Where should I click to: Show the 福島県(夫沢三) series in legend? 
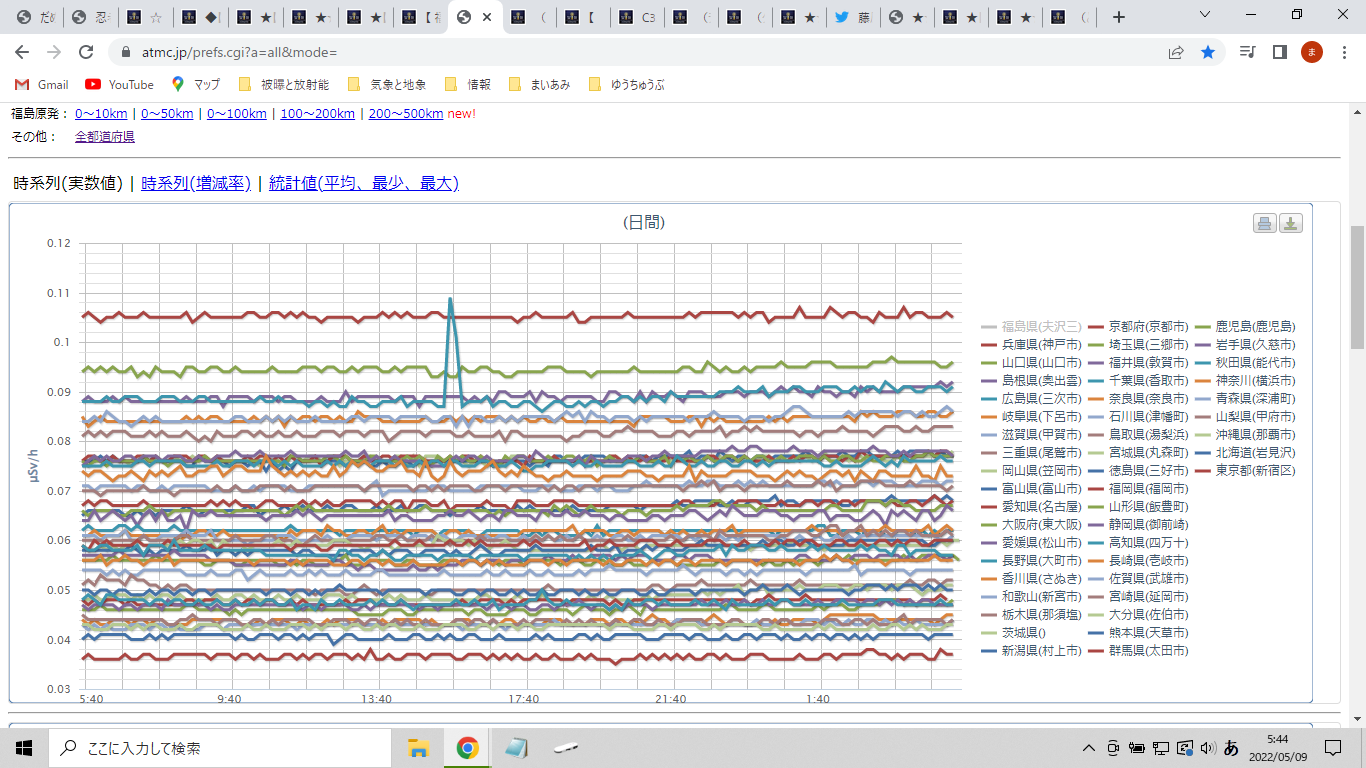[1032, 326]
